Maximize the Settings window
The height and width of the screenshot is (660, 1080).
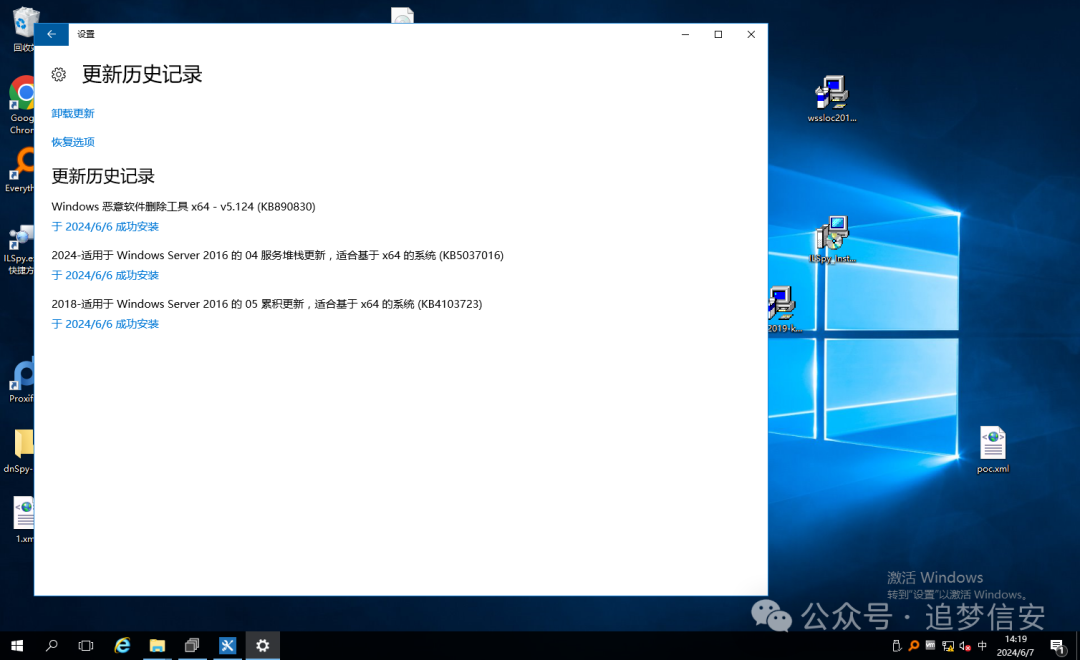[718, 34]
